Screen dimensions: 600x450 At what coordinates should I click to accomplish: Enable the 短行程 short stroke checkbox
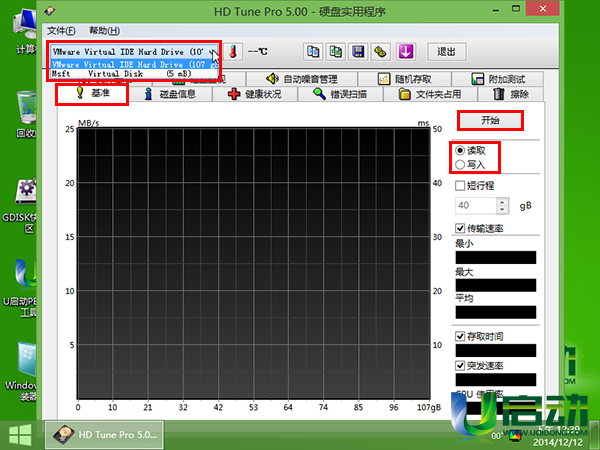(x=460, y=186)
